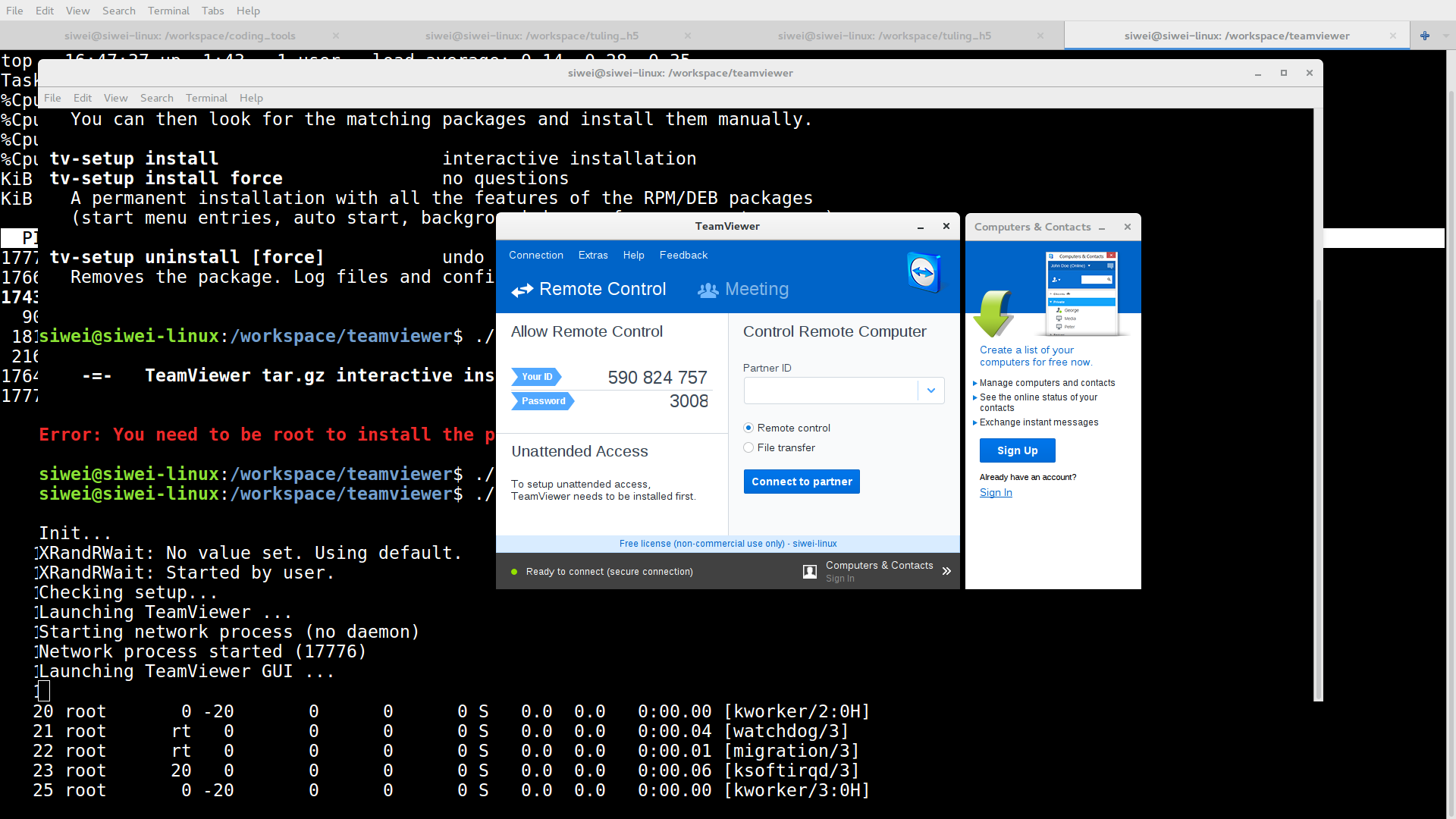Maximize the front terminal window
Screen dimensions: 1456x819
point(1283,73)
